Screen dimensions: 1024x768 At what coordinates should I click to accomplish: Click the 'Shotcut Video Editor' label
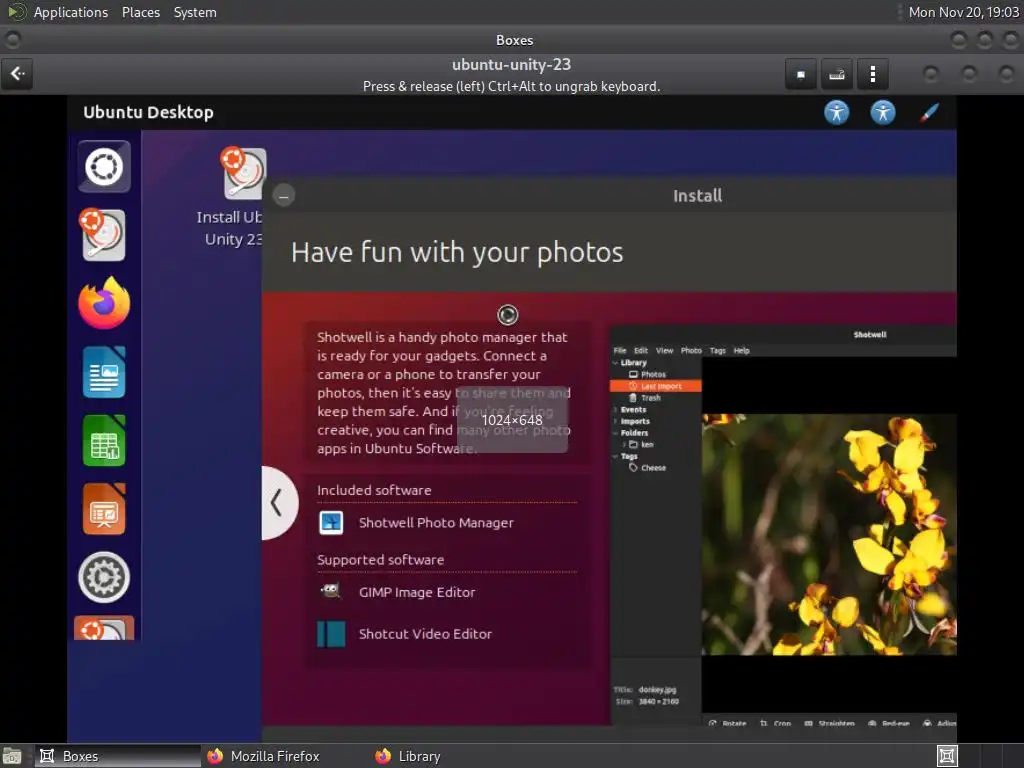point(425,633)
